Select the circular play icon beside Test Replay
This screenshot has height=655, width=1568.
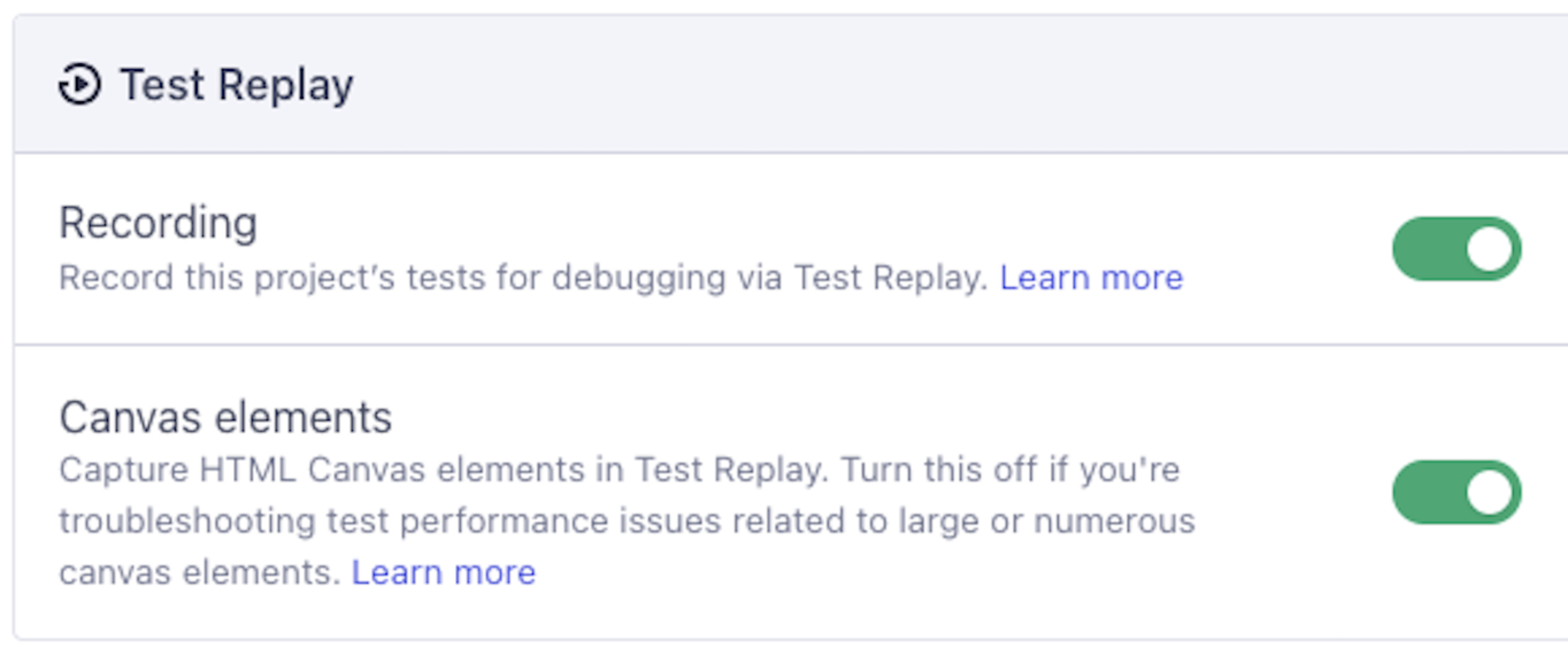pyautogui.click(x=81, y=83)
